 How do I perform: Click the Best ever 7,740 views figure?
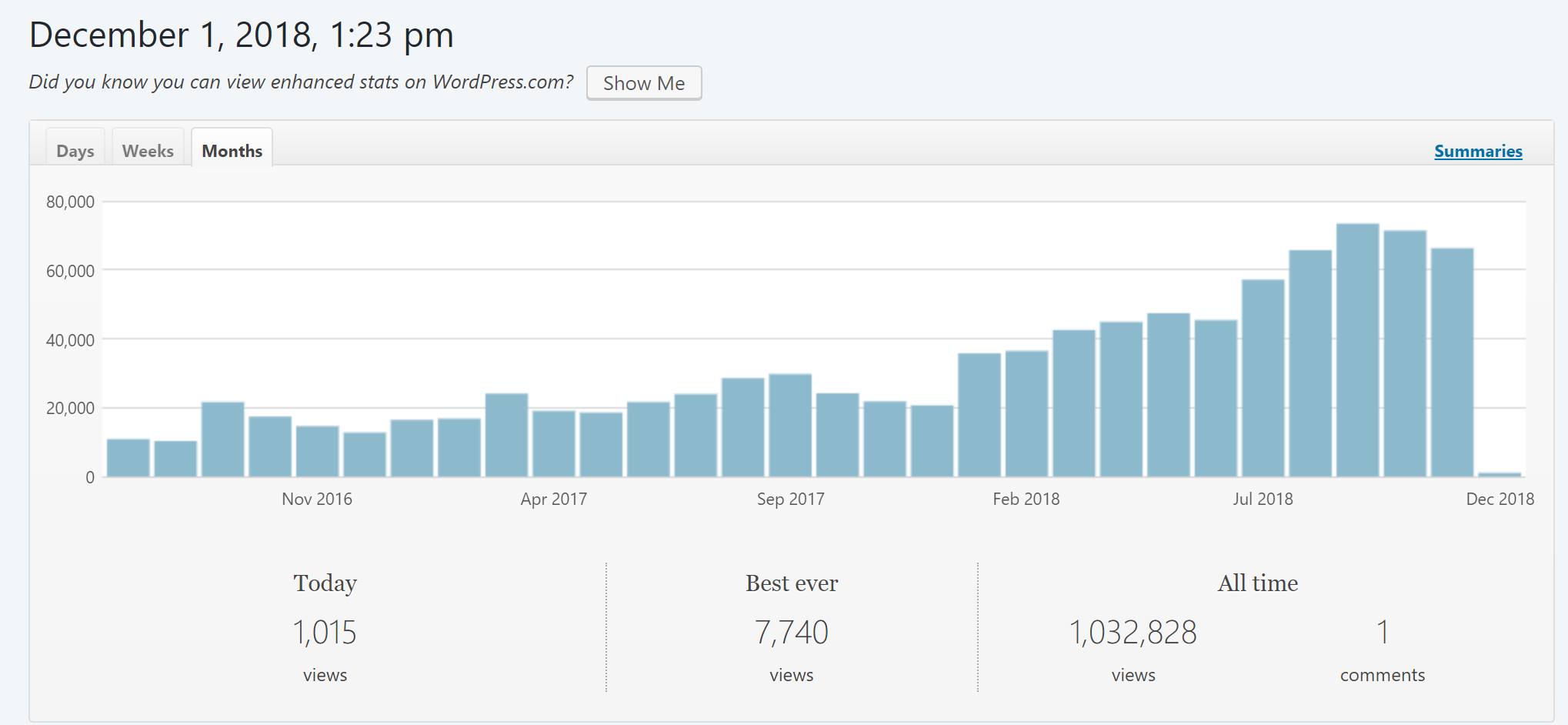(791, 633)
